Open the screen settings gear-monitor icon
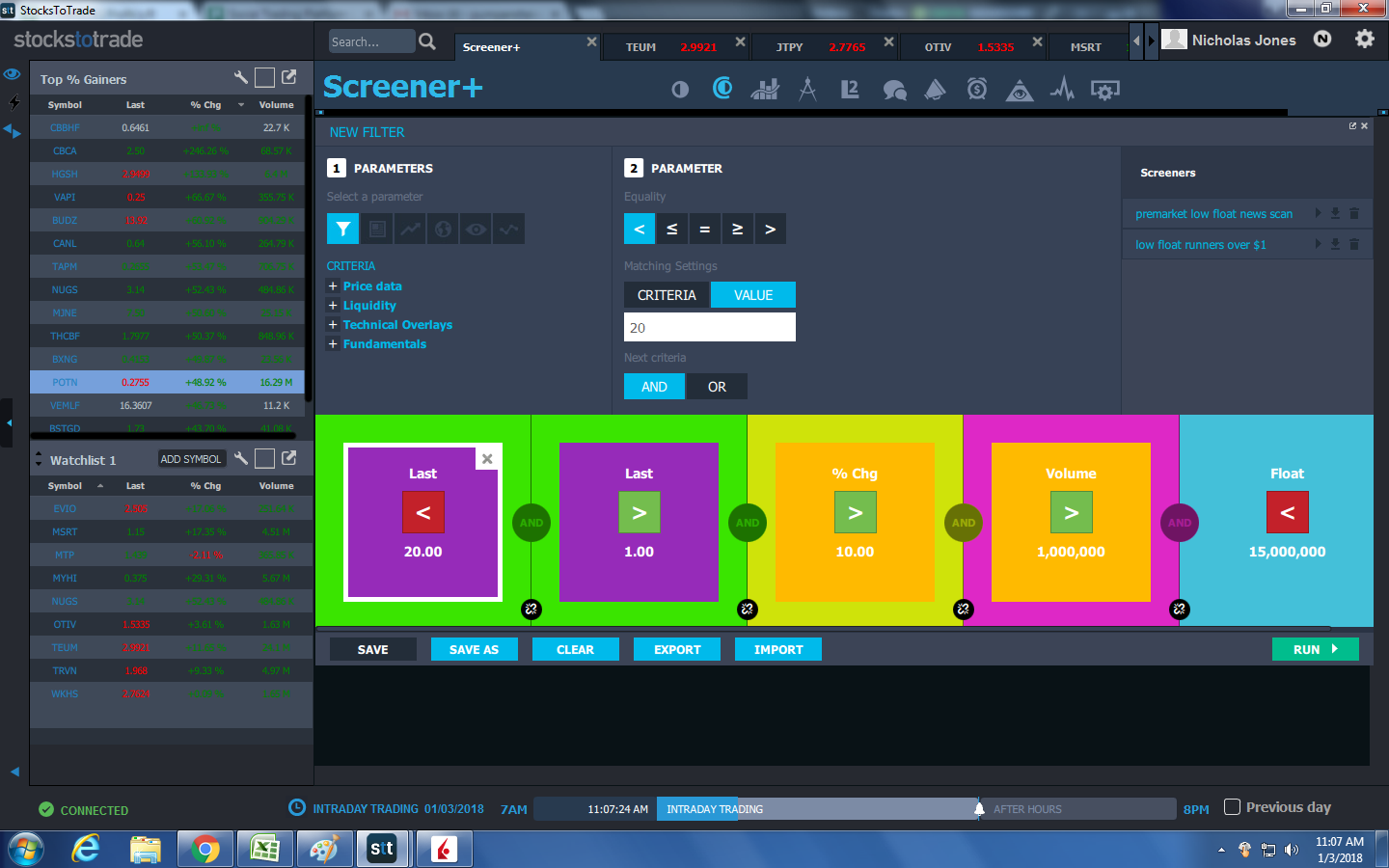 click(1105, 90)
